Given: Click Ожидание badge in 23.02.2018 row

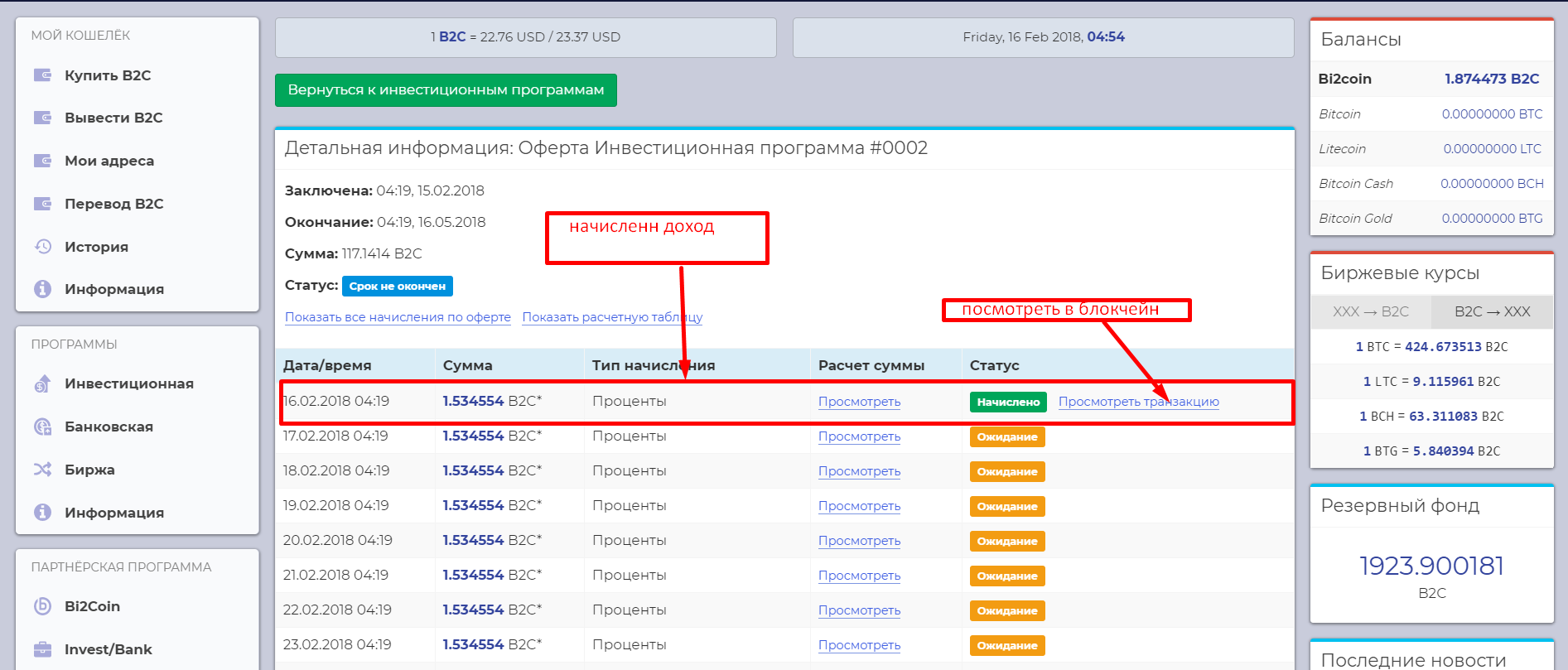Looking at the screenshot, I should tap(1007, 645).
